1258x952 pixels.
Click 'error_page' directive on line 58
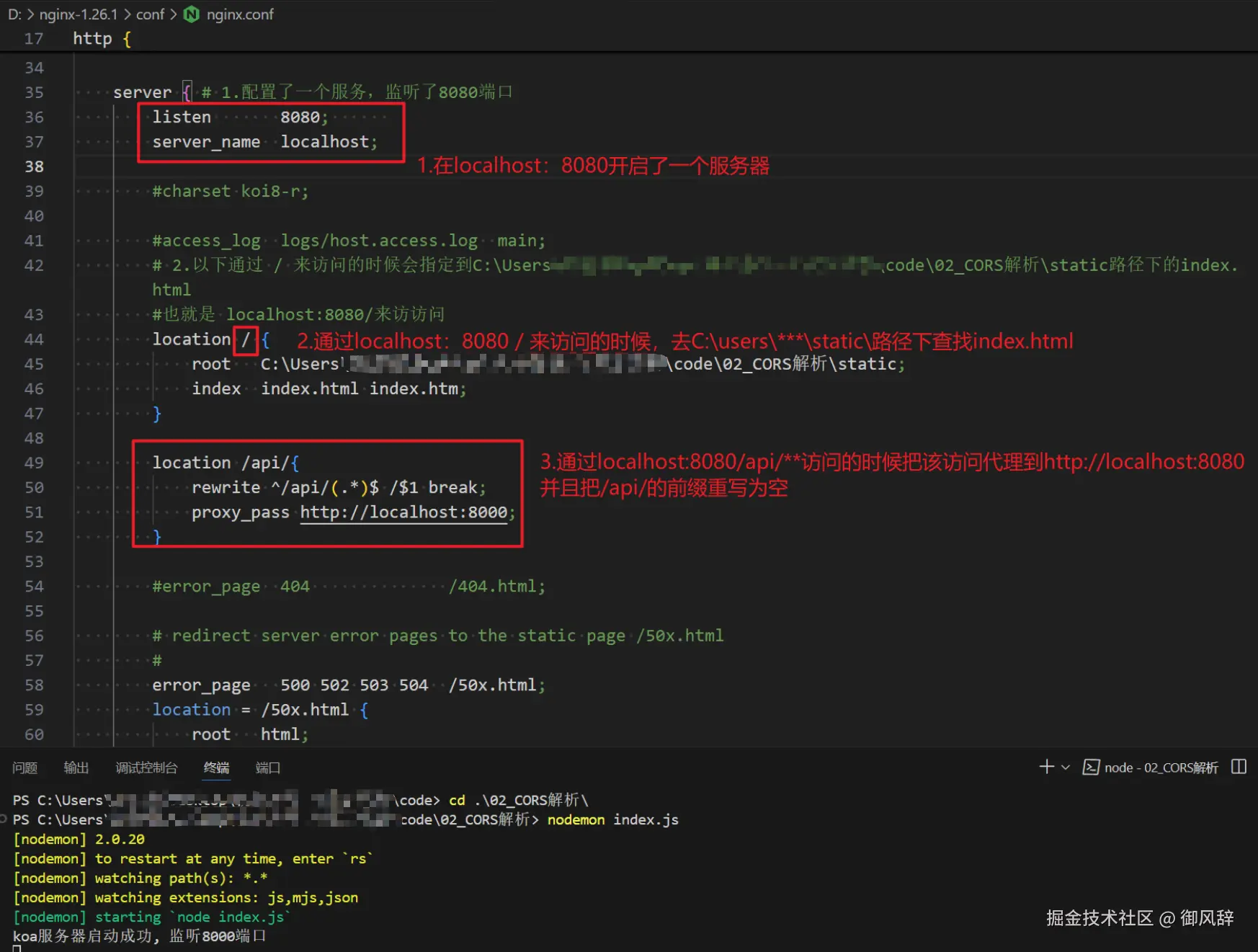[x=201, y=685]
